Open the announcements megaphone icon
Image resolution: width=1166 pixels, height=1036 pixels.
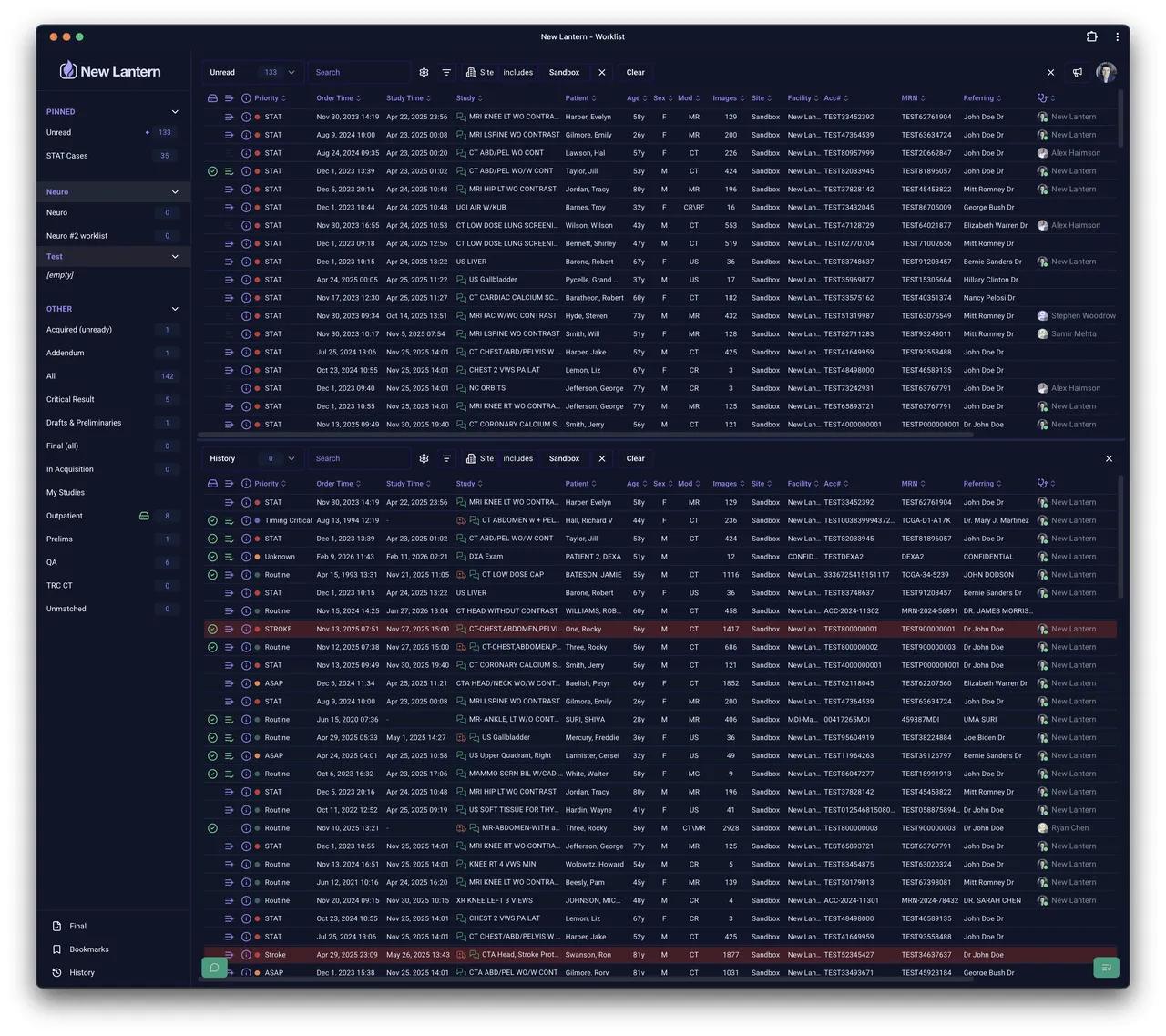tap(1078, 72)
